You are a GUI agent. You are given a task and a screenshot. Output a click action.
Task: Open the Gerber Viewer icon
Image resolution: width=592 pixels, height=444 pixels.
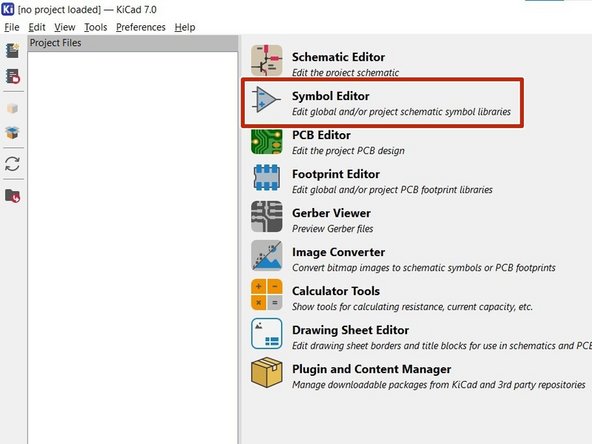(x=267, y=216)
